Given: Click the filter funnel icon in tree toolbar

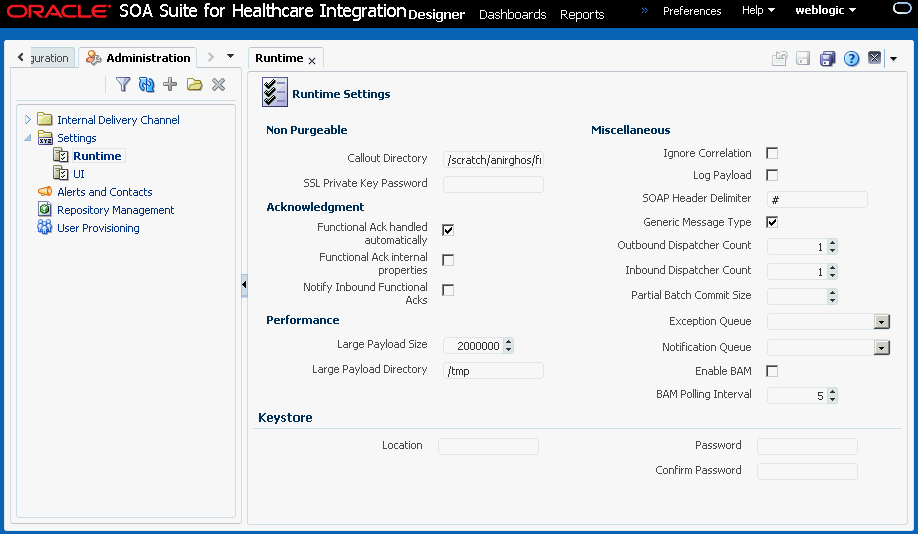Looking at the screenshot, I should click(x=123, y=84).
